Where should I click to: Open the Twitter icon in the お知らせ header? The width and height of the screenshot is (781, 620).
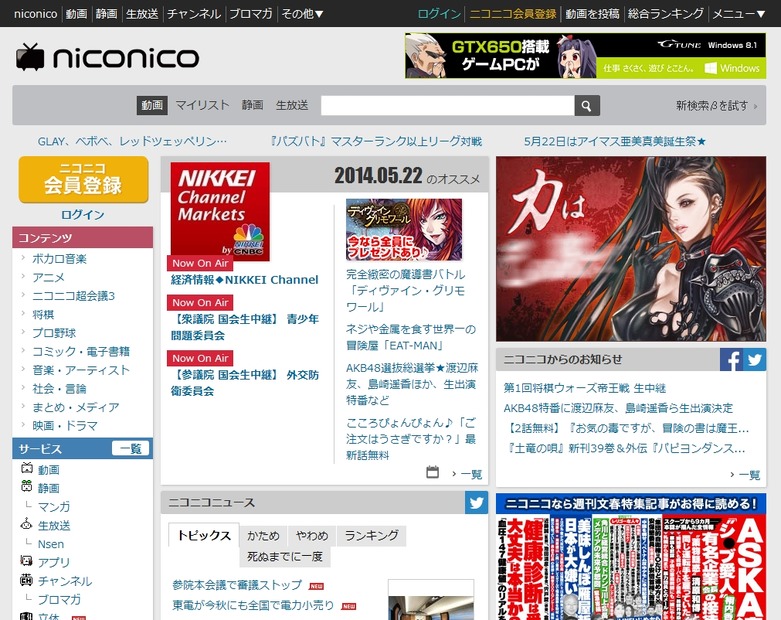pos(755,360)
